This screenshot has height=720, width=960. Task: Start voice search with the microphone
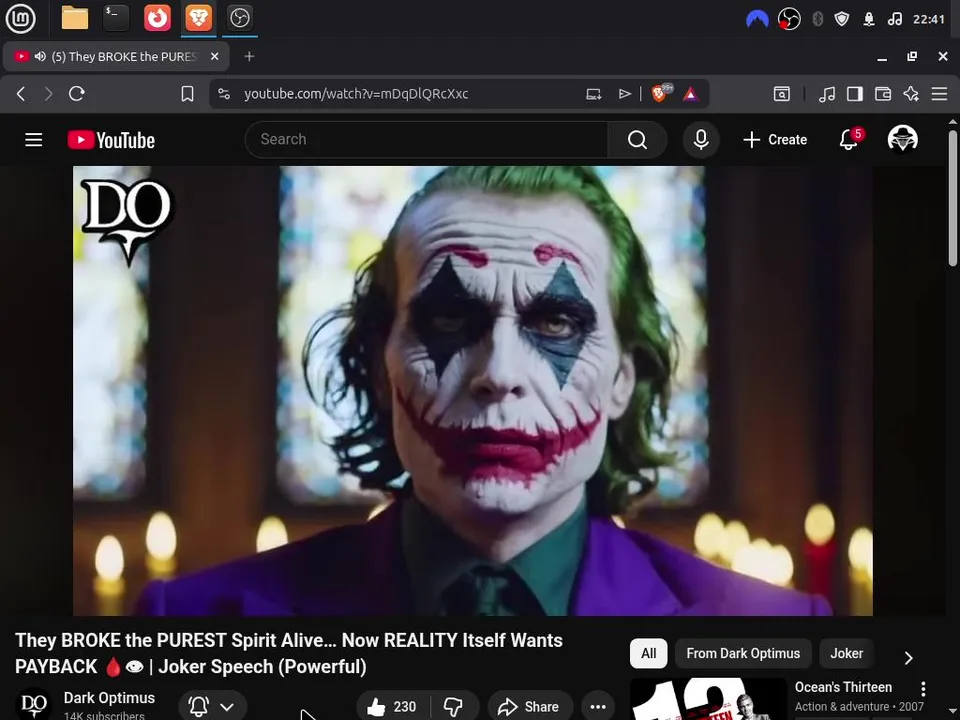701,140
